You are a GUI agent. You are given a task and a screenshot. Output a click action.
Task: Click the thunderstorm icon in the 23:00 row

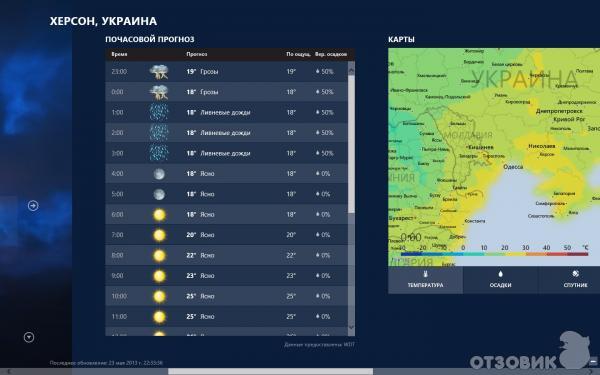tap(159, 72)
